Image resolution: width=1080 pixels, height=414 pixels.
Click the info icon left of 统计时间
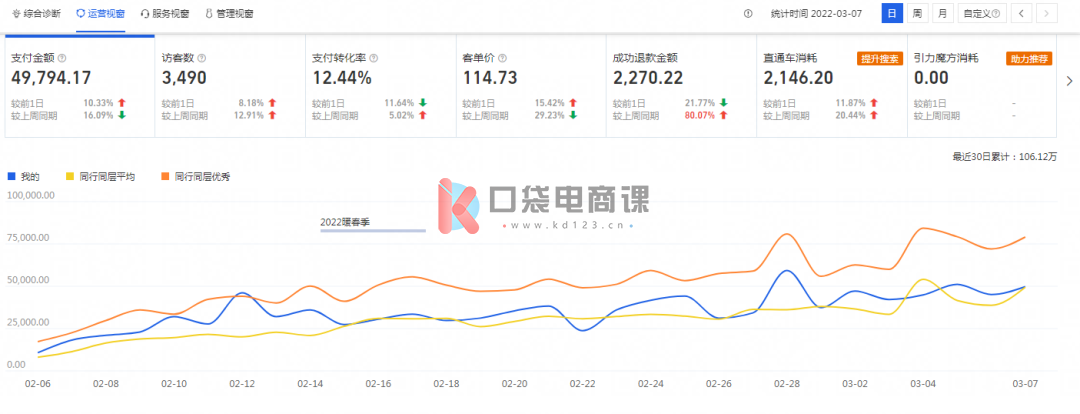[x=748, y=14]
